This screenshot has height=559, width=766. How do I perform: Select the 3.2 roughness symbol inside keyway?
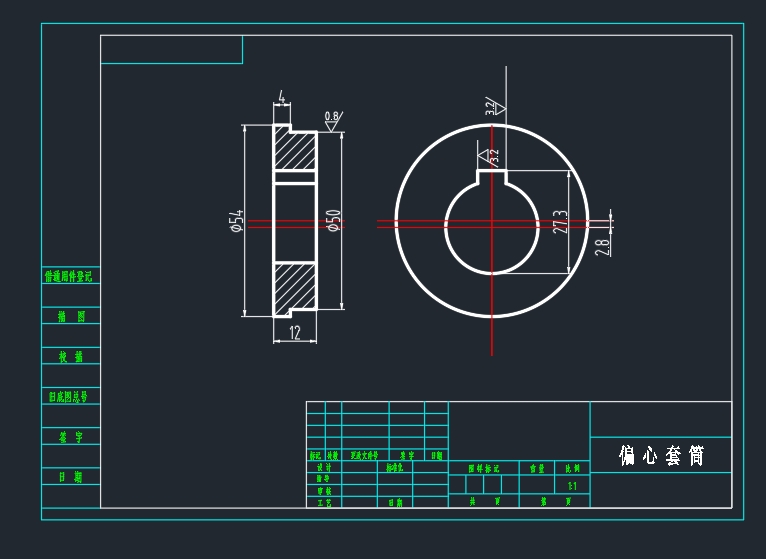tap(489, 156)
